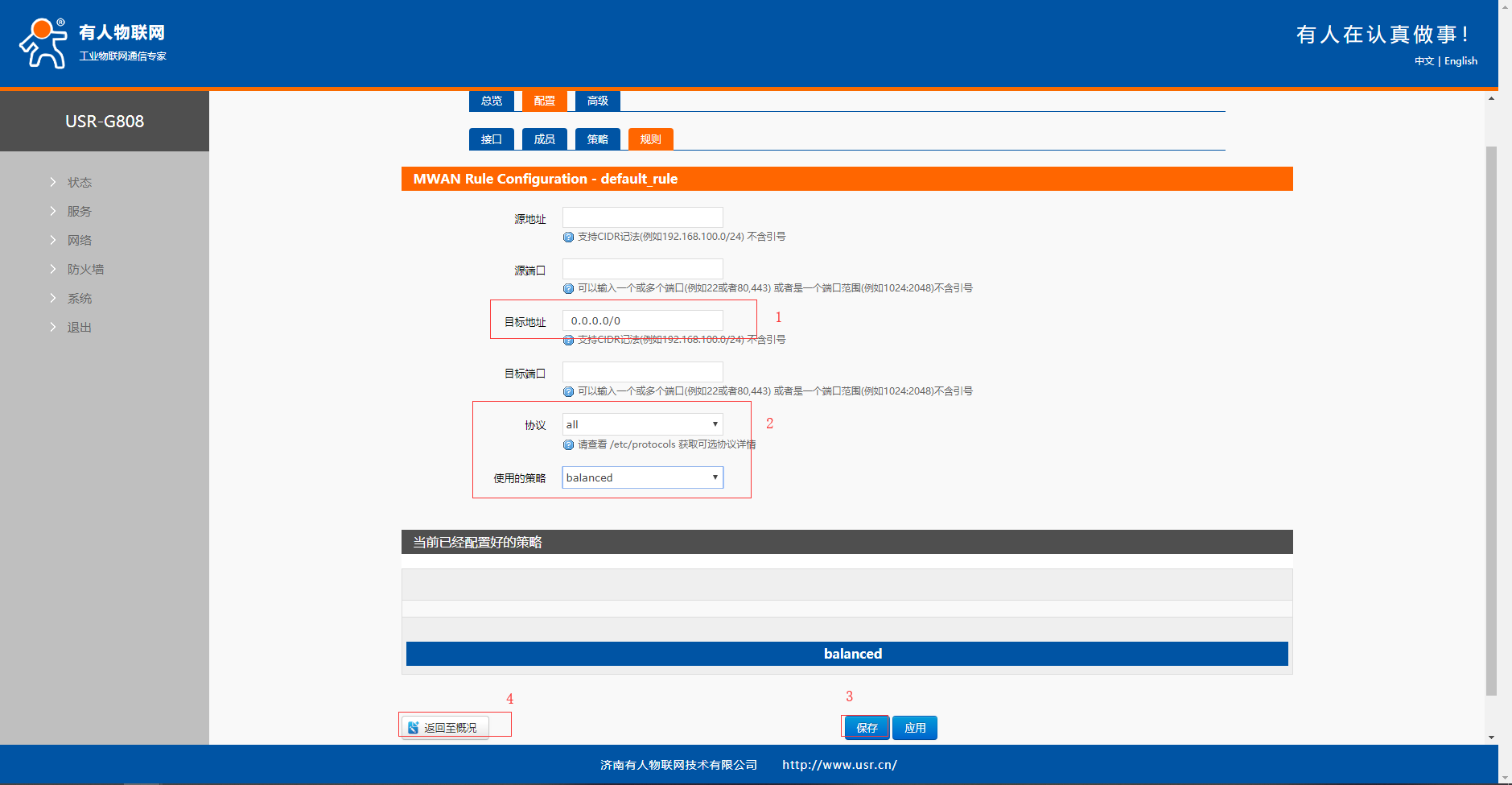Click the page vertical scrollbar down arrow
Viewport: 1512px width, 785px height.
tap(1491, 737)
